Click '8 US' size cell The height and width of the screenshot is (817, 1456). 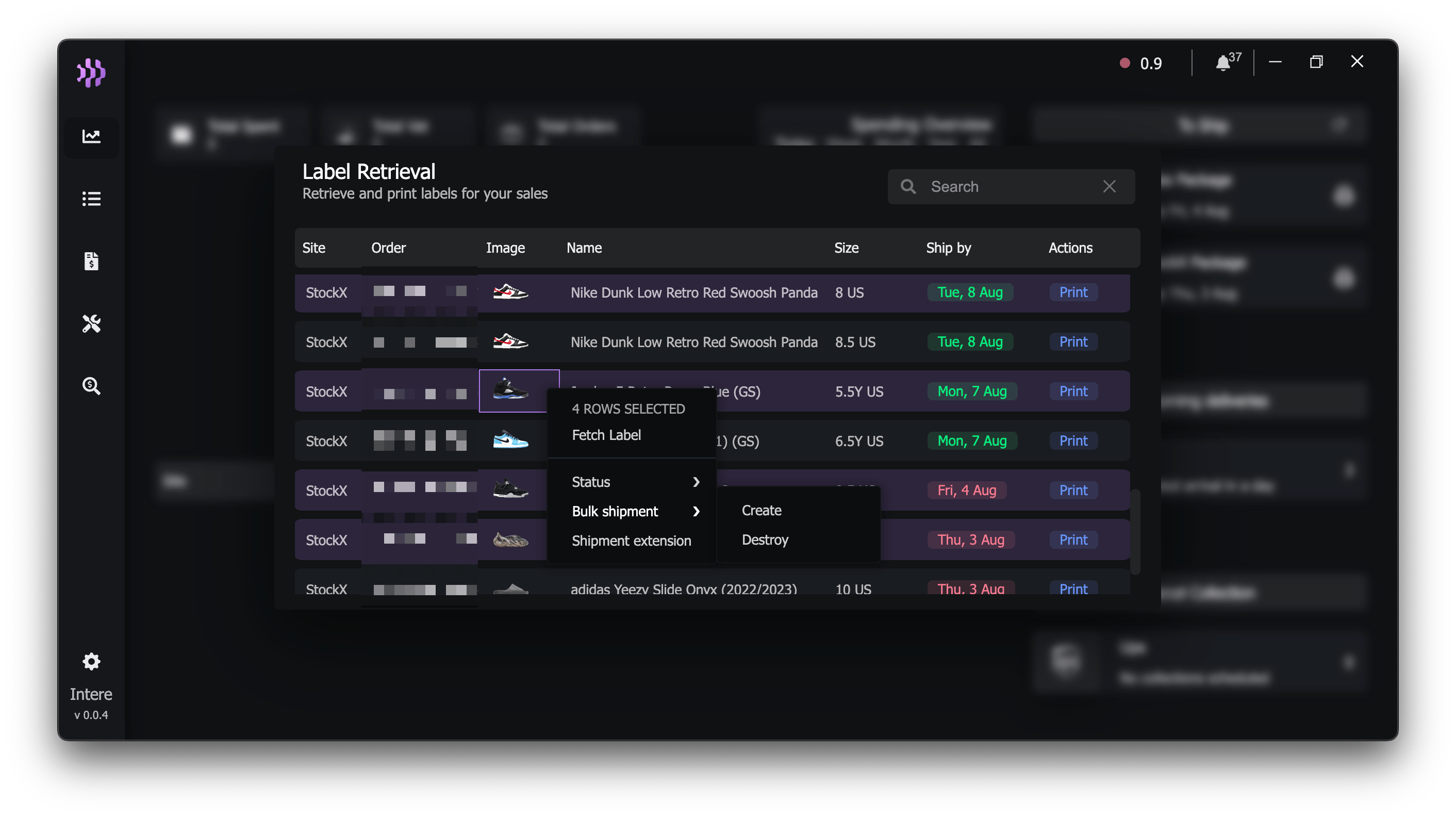click(x=850, y=292)
